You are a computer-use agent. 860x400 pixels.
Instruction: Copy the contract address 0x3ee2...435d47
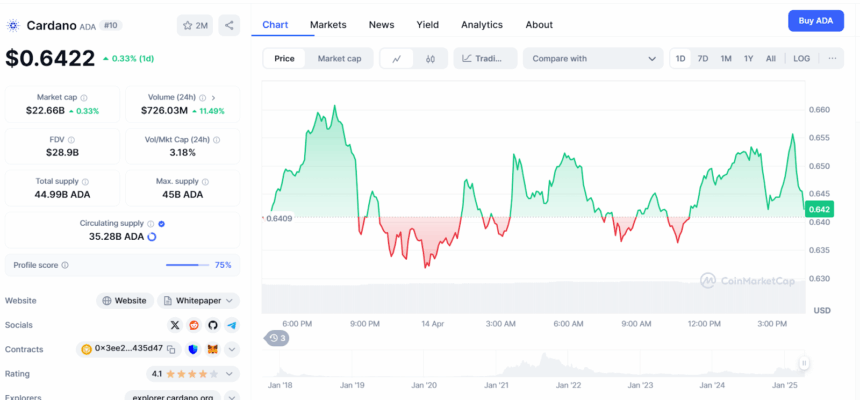(x=171, y=349)
